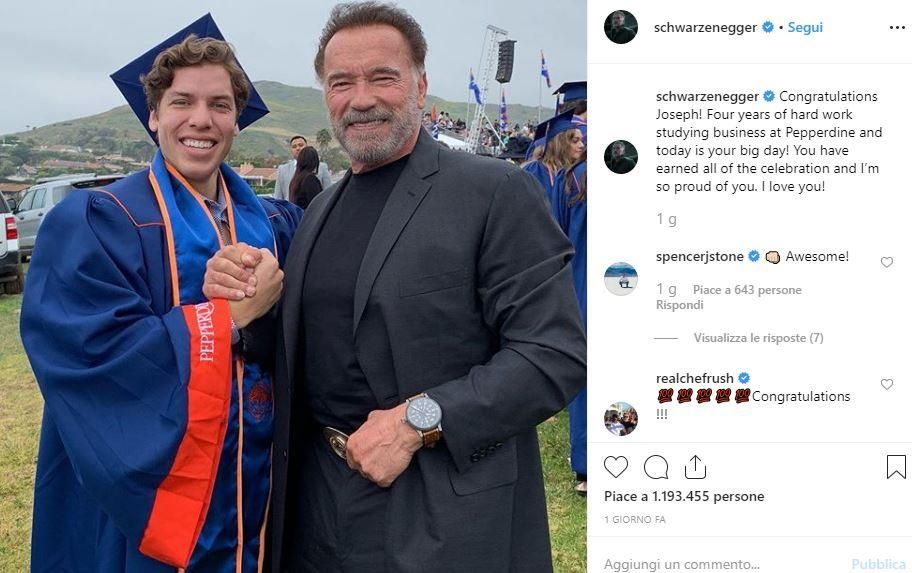Open the comment speech bubble icon
This screenshot has height=573, width=912.
pos(656,467)
